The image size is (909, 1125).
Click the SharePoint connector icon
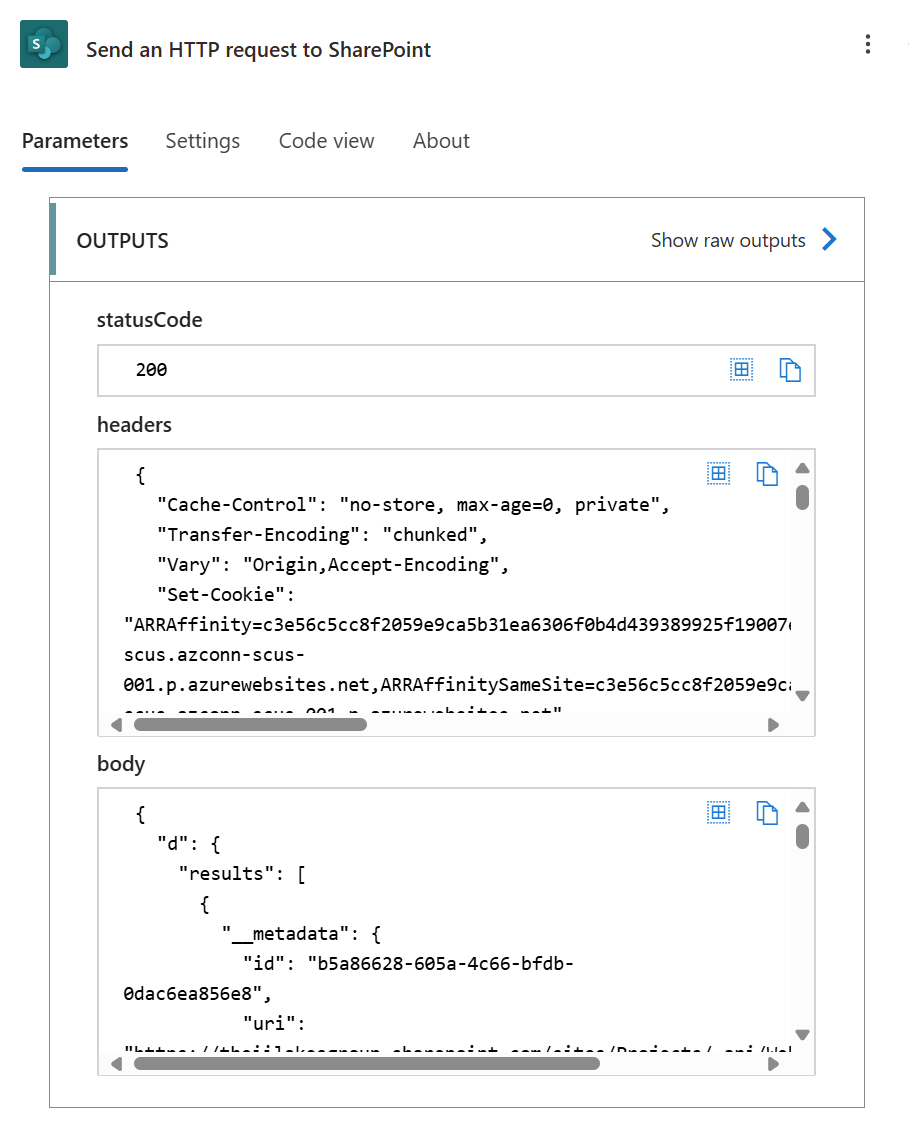pyautogui.click(x=42, y=44)
